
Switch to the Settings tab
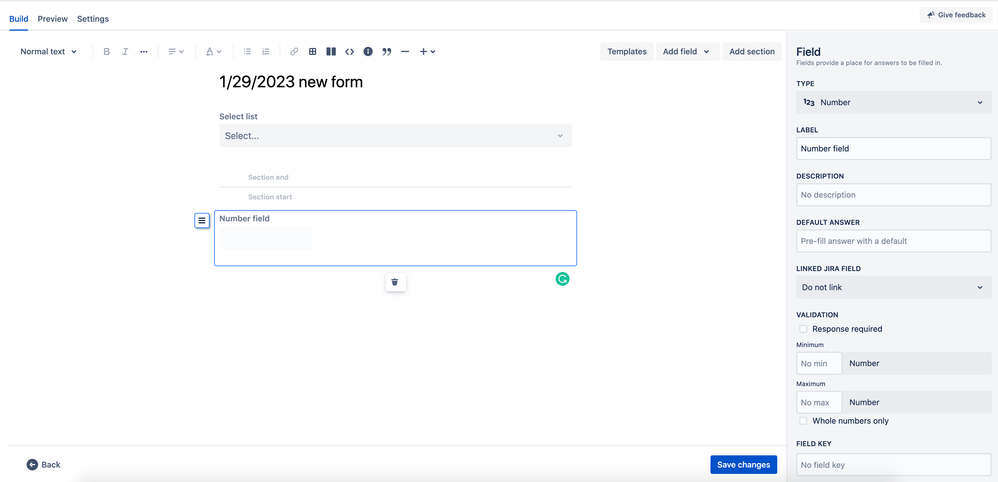point(93,18)
